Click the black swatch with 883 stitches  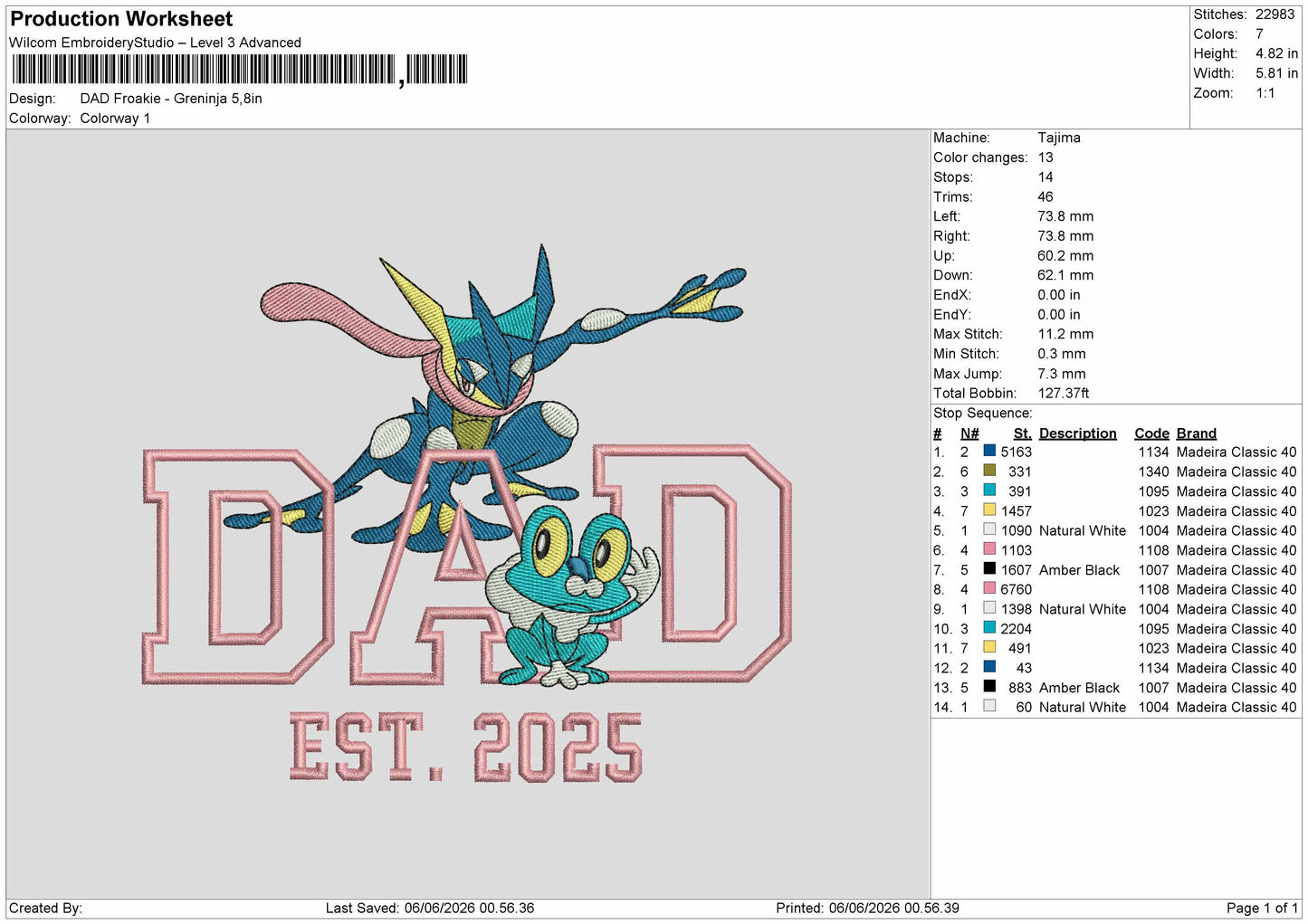click(989, 686)
